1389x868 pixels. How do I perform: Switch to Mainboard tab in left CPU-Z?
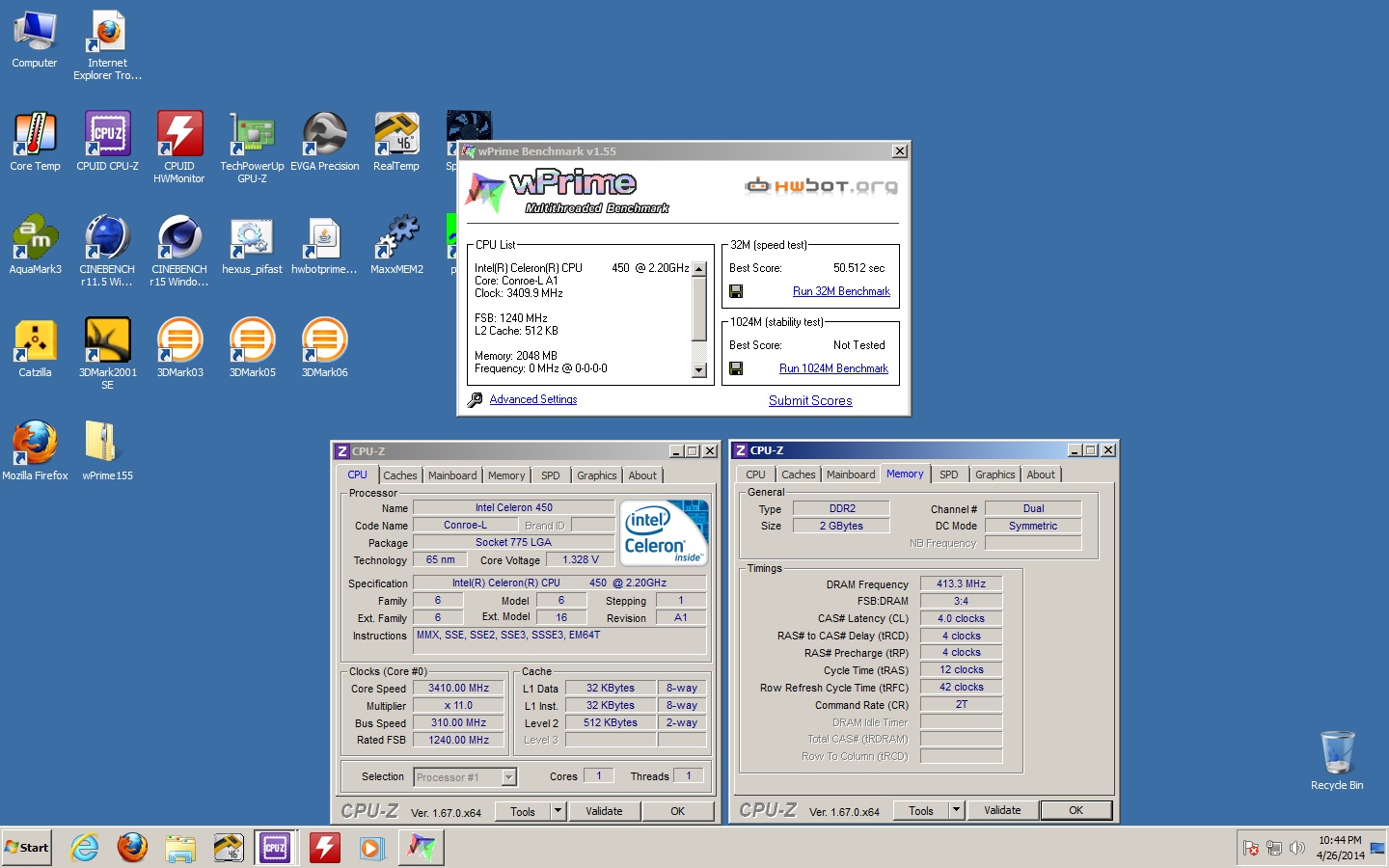[x=452, y=475]
